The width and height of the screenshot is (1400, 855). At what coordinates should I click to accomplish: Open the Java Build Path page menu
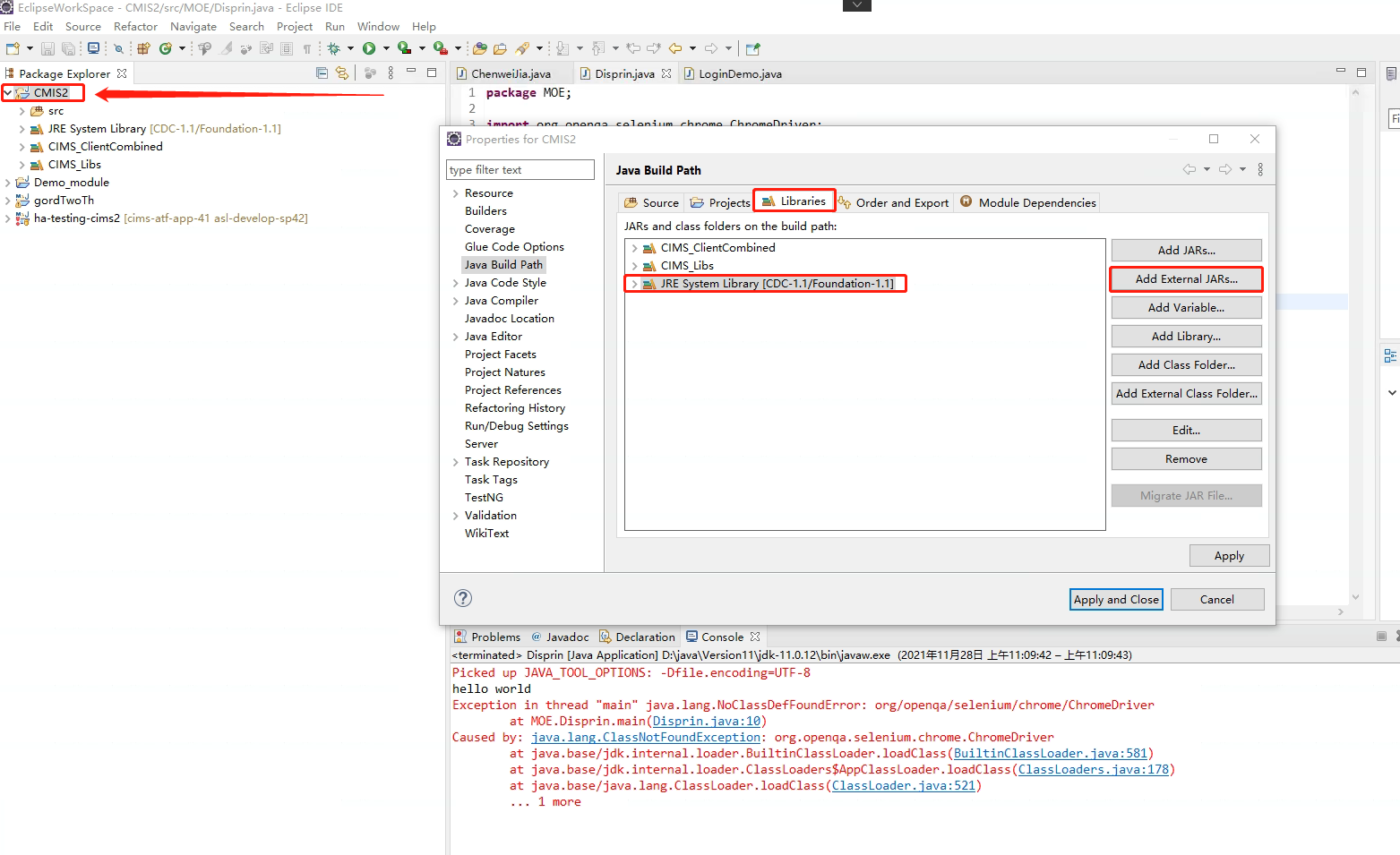(x=1260, y=169)
